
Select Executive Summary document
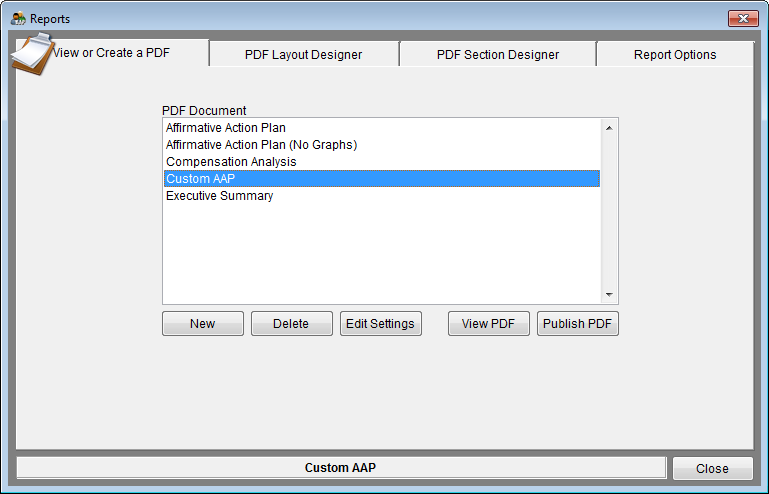pyautogui.click(x=382, y=196)
